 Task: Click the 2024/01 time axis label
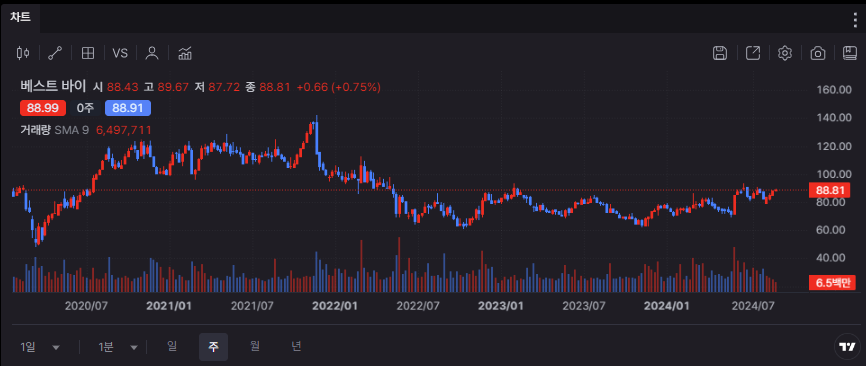tap(667, 305)
